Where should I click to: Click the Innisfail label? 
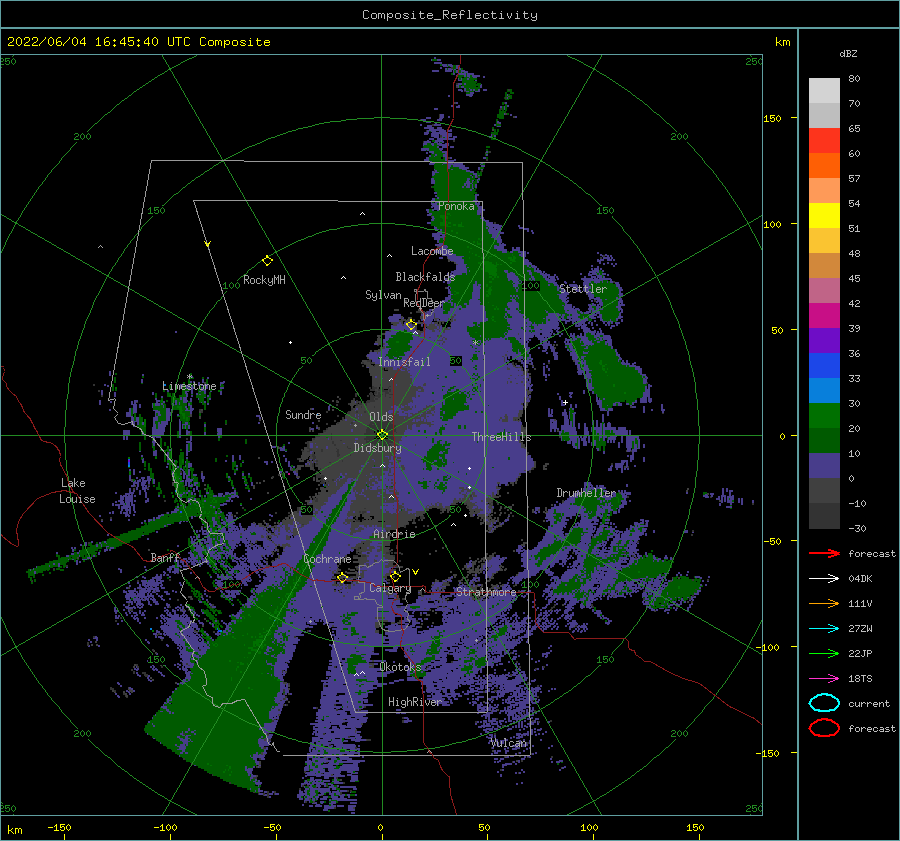coord(404,362)
